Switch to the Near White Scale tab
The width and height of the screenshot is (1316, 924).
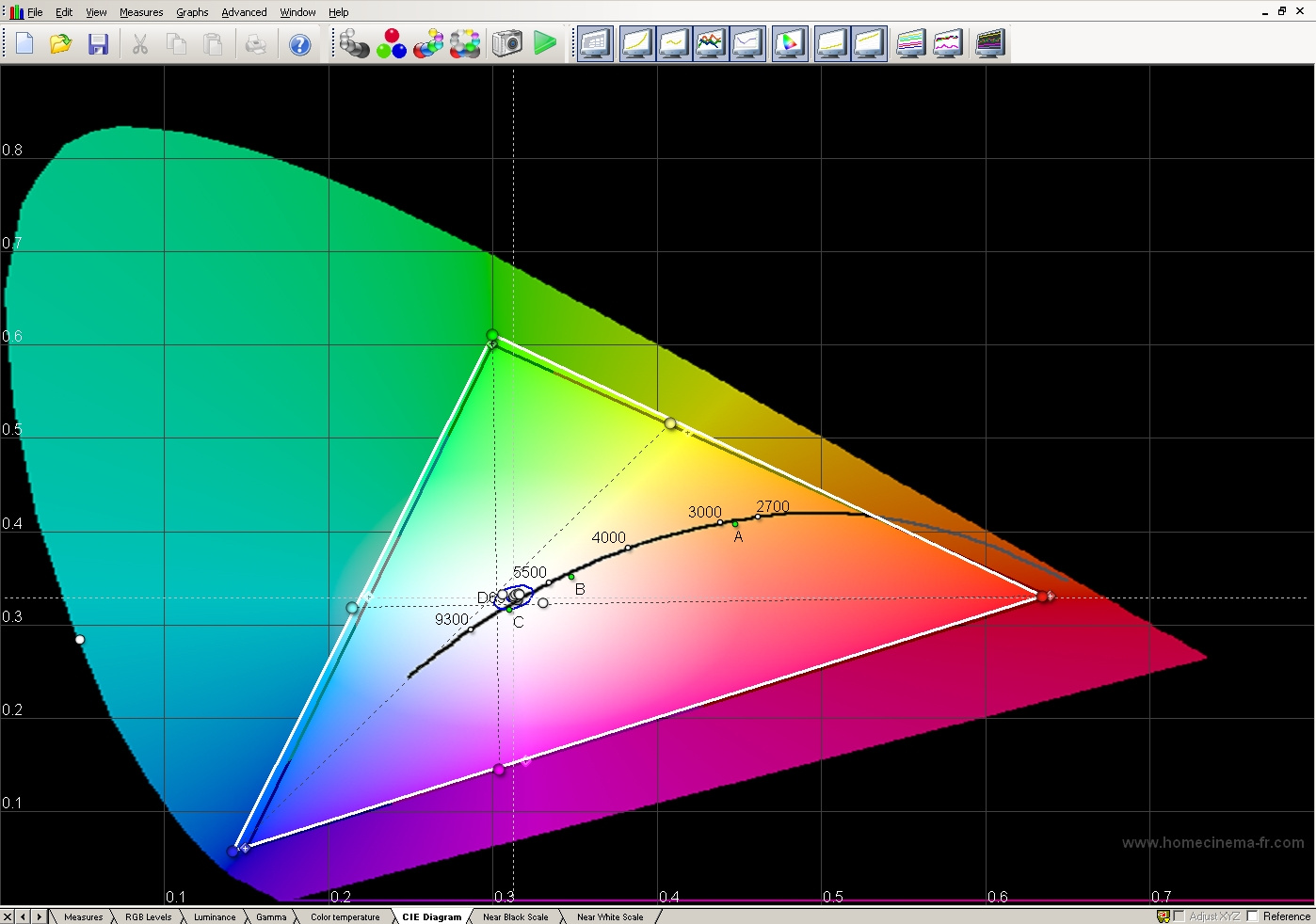tap(610, 916)
